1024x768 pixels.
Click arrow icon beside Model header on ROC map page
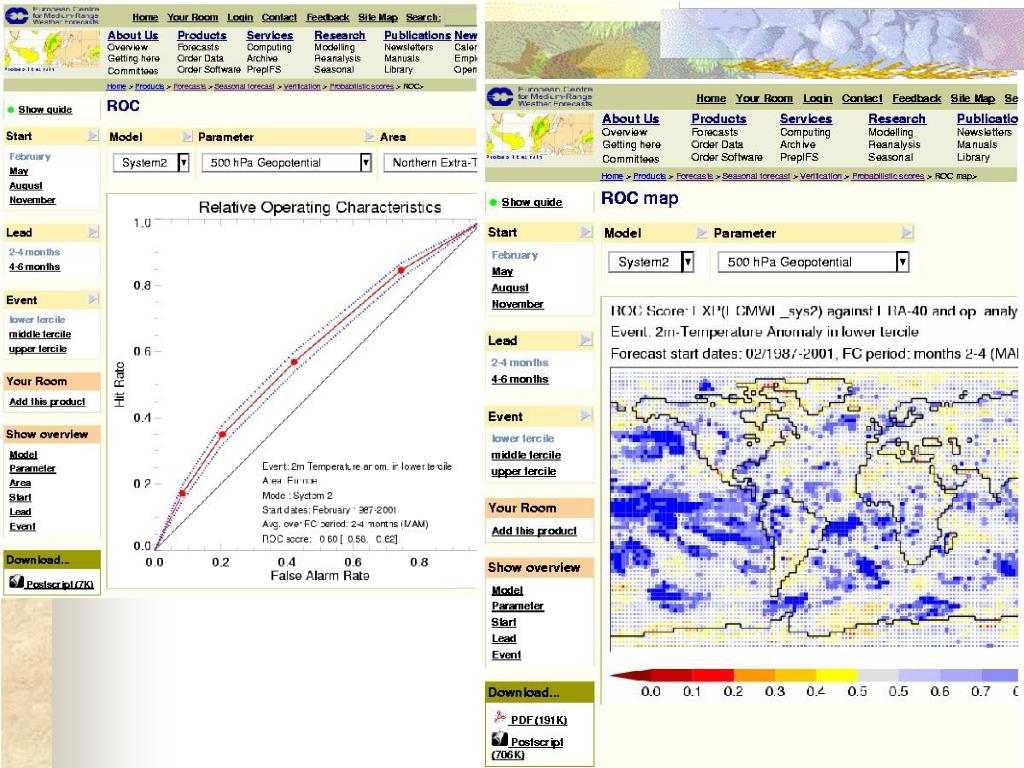pos(701,232)
